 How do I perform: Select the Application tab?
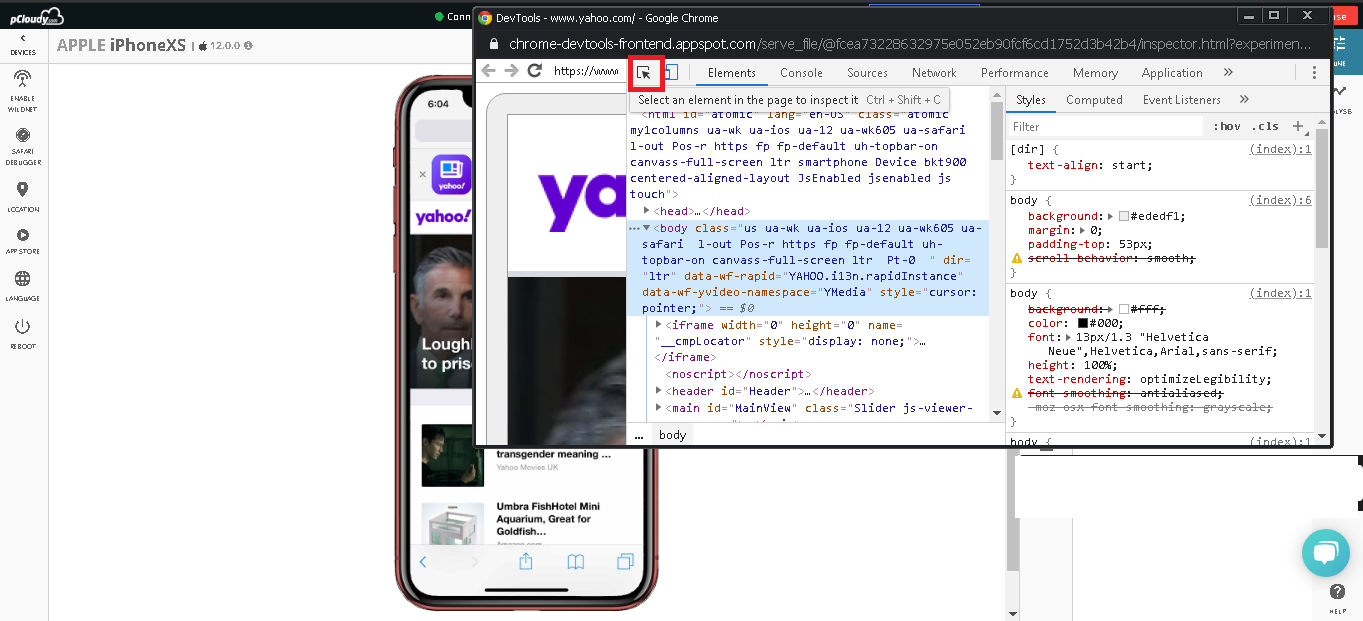coord(1172,73)
